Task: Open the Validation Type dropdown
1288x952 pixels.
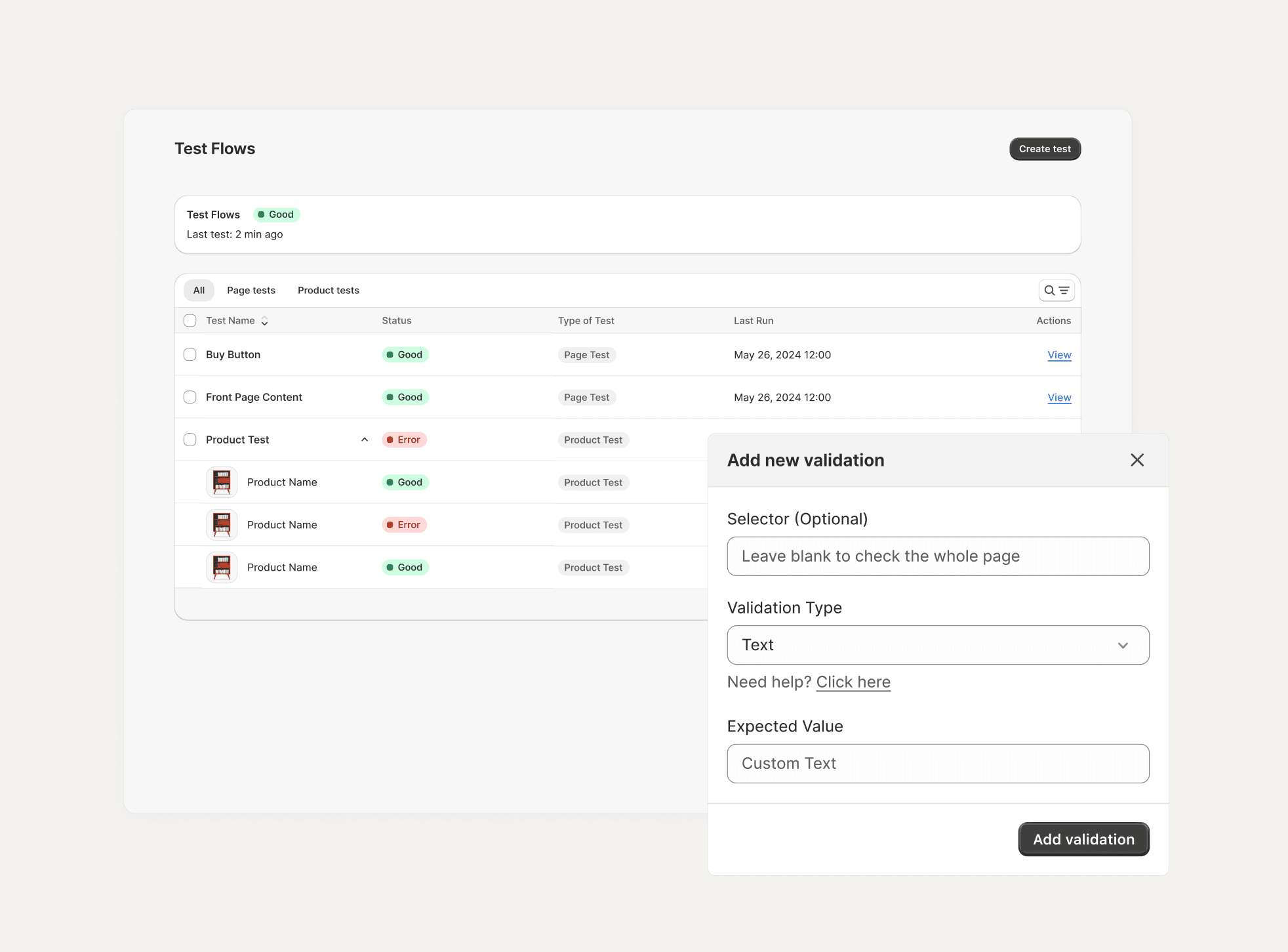Action: 937,645
